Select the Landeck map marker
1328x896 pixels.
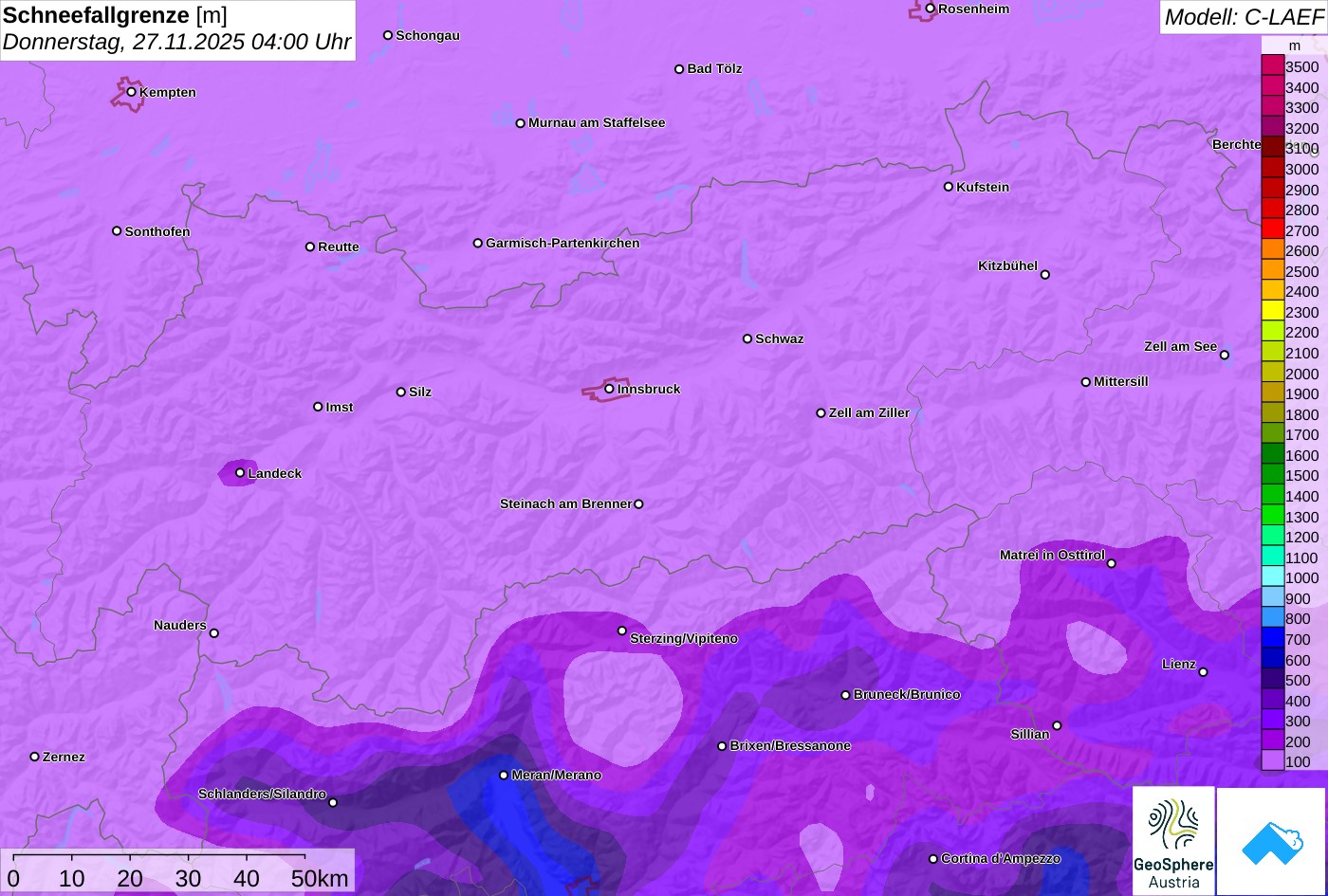click(240, 472)
